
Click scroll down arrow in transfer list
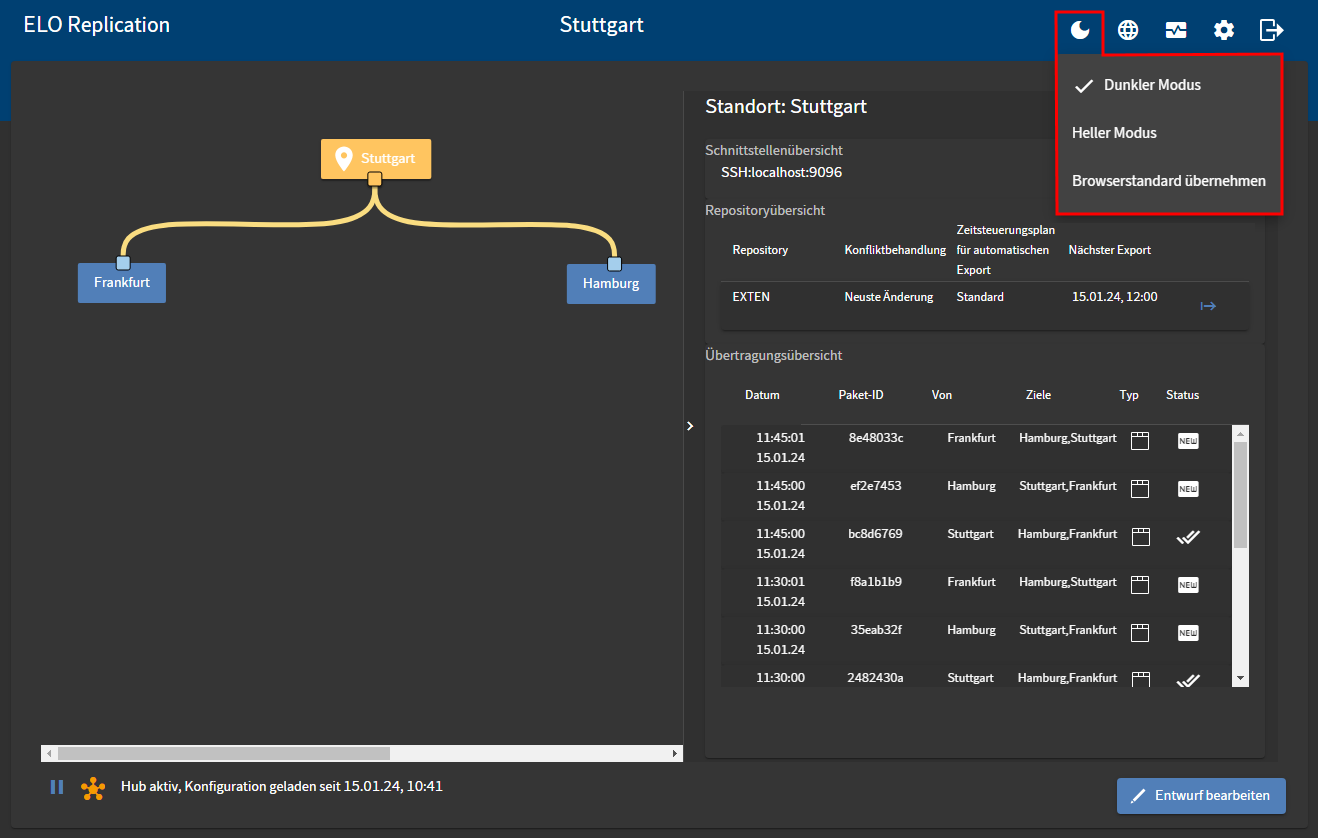click(1241, 679)
